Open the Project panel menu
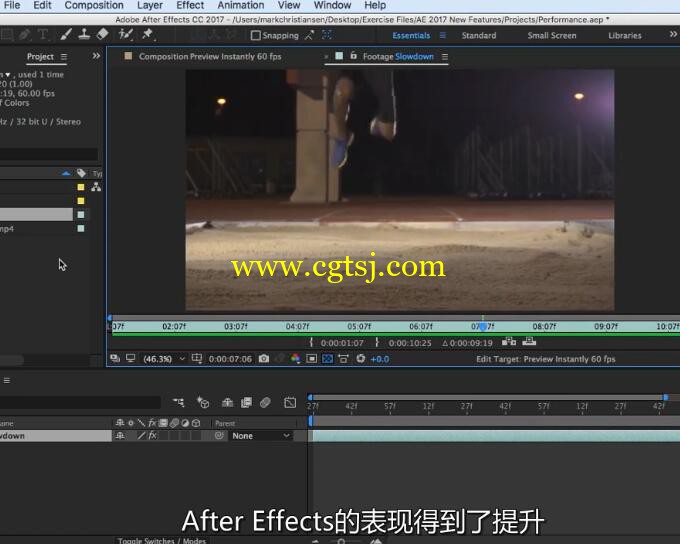680x544 pixels. [x=64, y=57]
